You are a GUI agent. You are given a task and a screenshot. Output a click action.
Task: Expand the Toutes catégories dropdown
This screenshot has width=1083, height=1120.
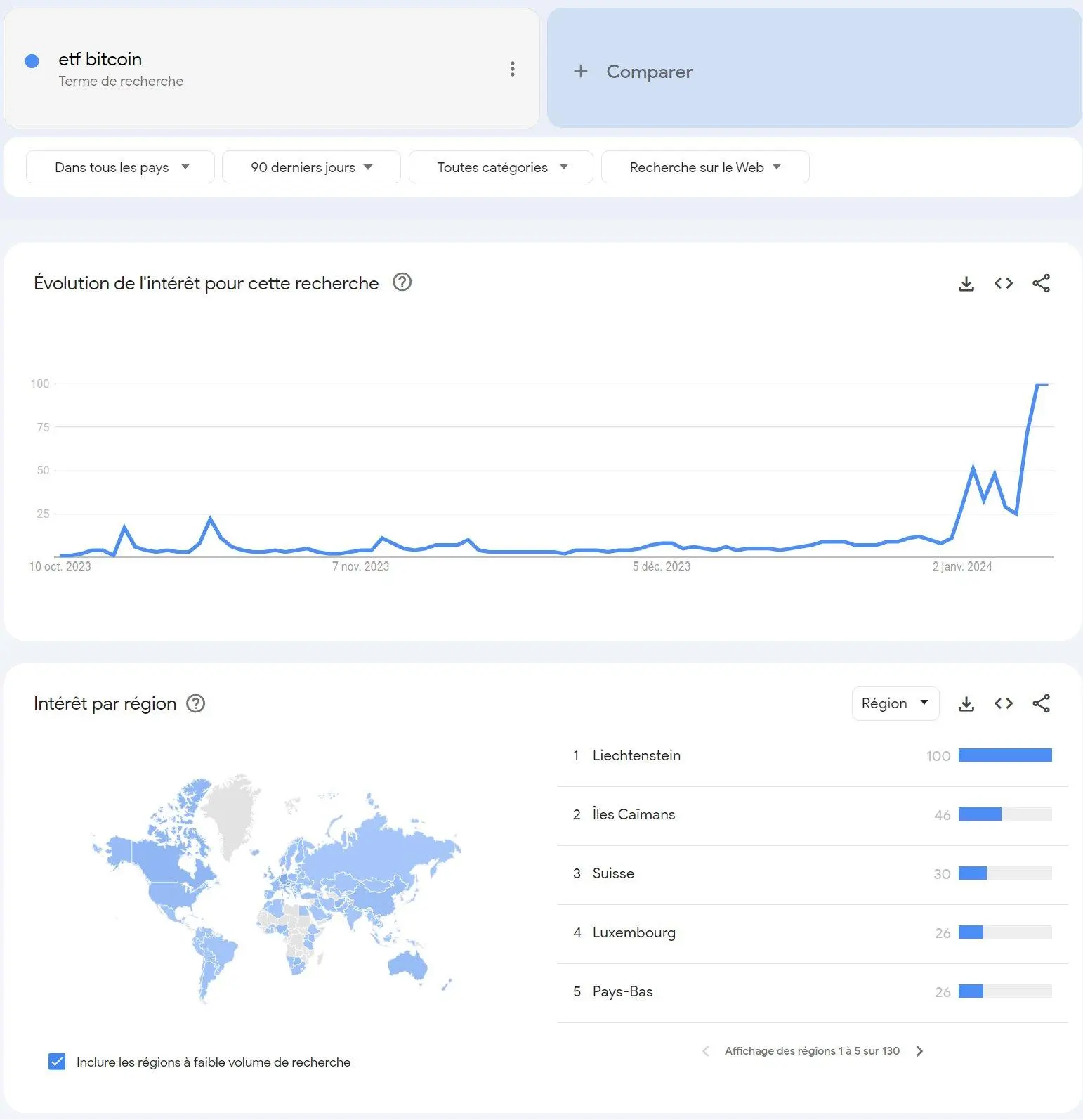(x=501, y=167)
